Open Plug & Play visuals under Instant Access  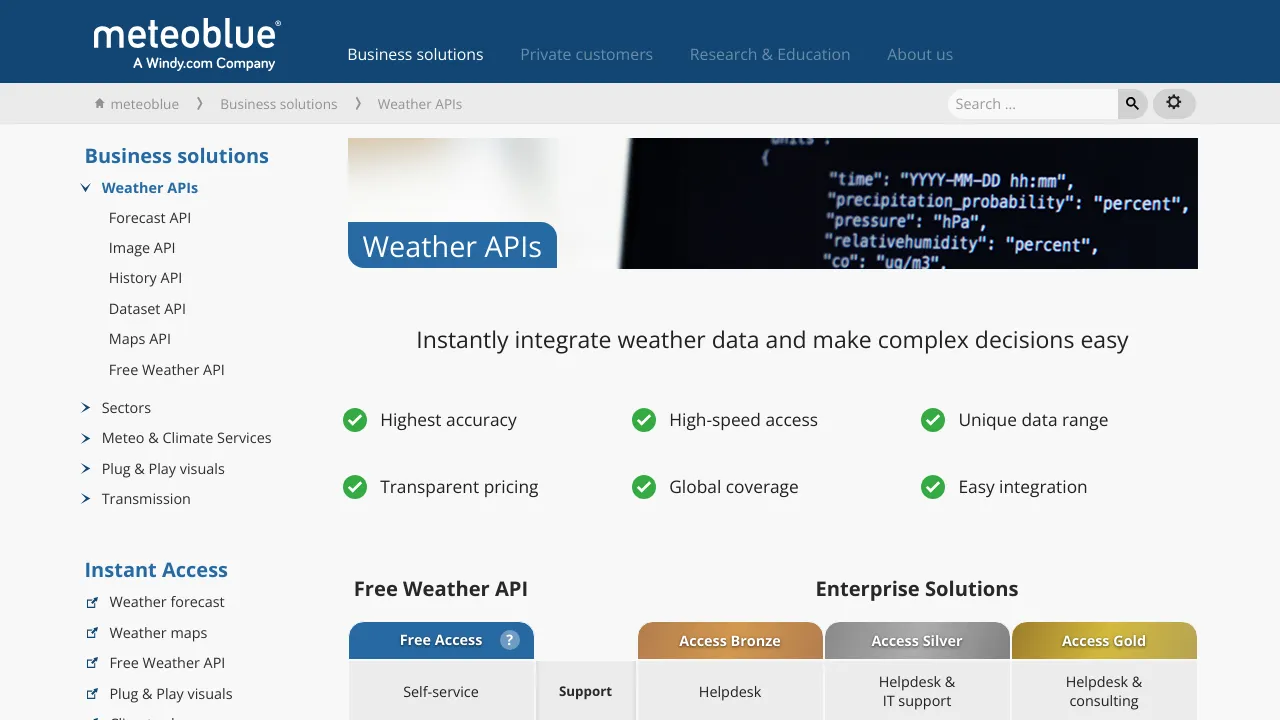tap(171, 694)
